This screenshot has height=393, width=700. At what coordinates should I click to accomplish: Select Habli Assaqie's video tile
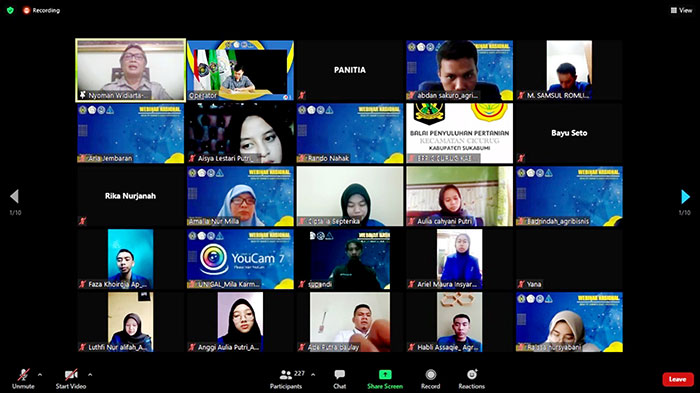point(459,322)
